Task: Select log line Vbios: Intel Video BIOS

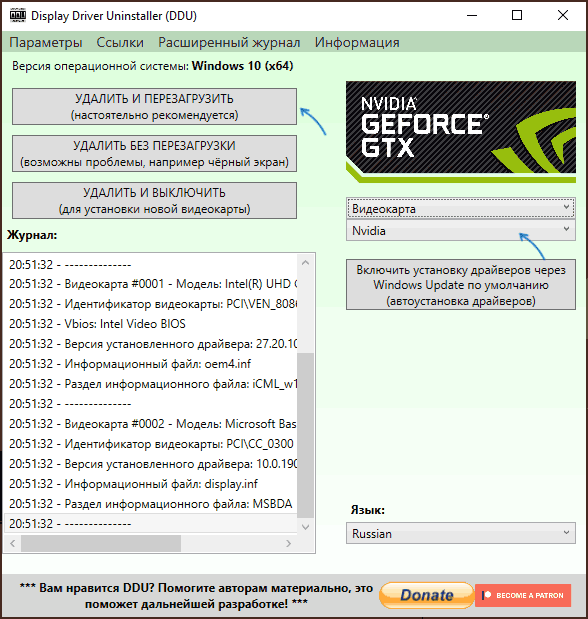Action: pyautogui.click(x=150, y=324)
